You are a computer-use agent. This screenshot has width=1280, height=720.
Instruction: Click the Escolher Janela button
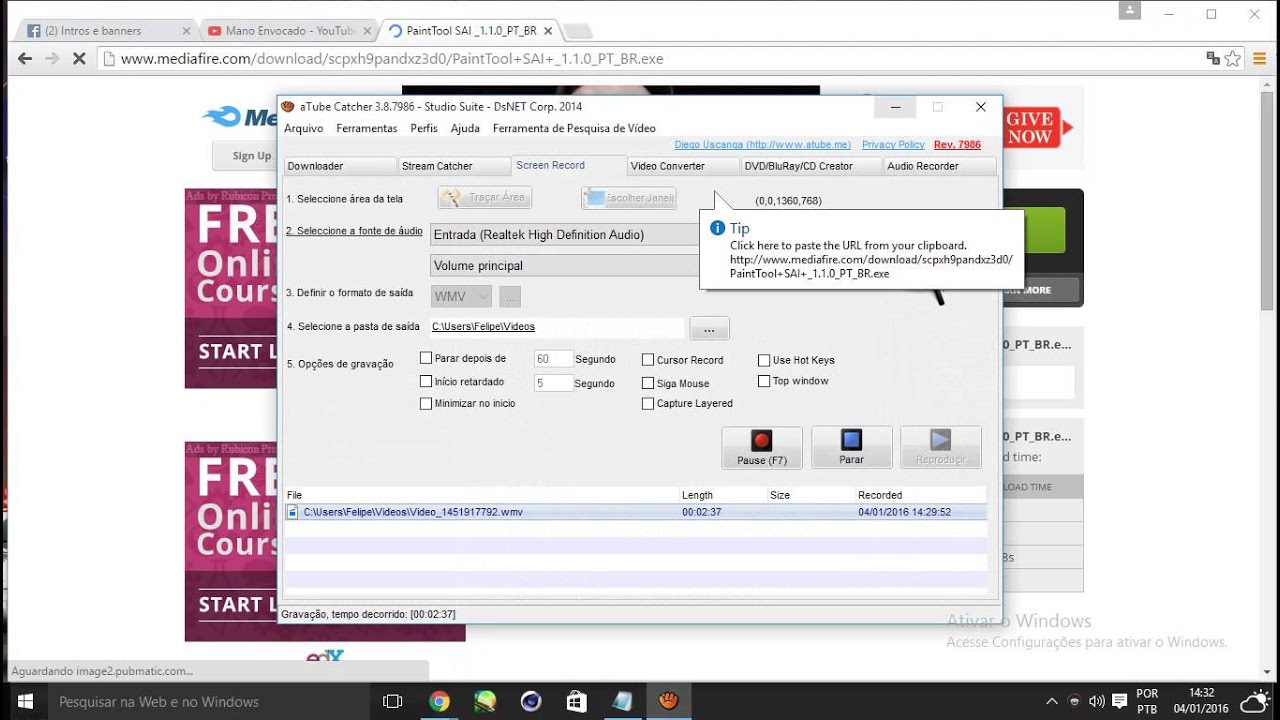628,198
